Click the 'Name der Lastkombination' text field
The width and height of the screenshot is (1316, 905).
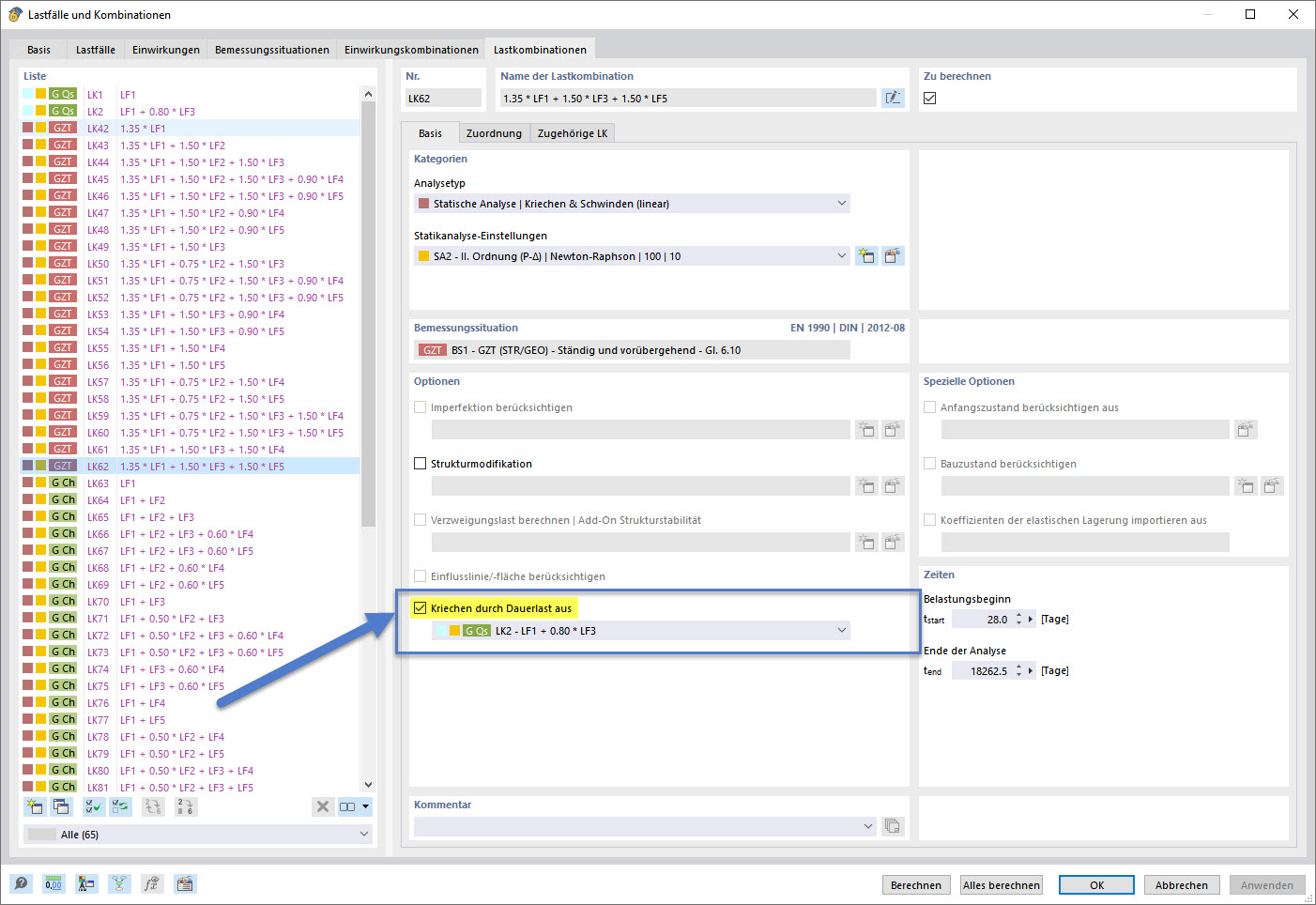coord(688,98)
